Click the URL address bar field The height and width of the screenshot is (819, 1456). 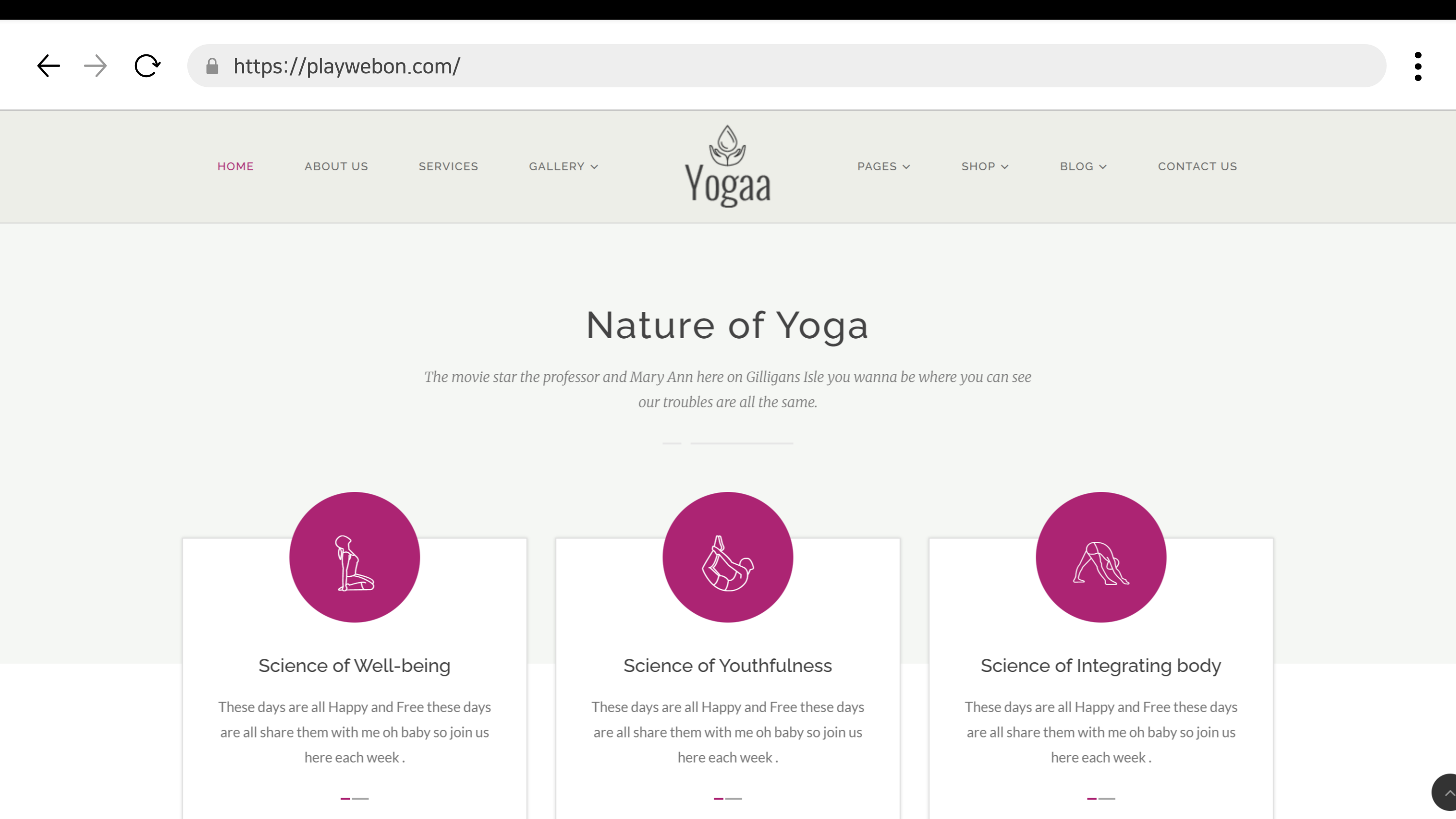(786, 66)
